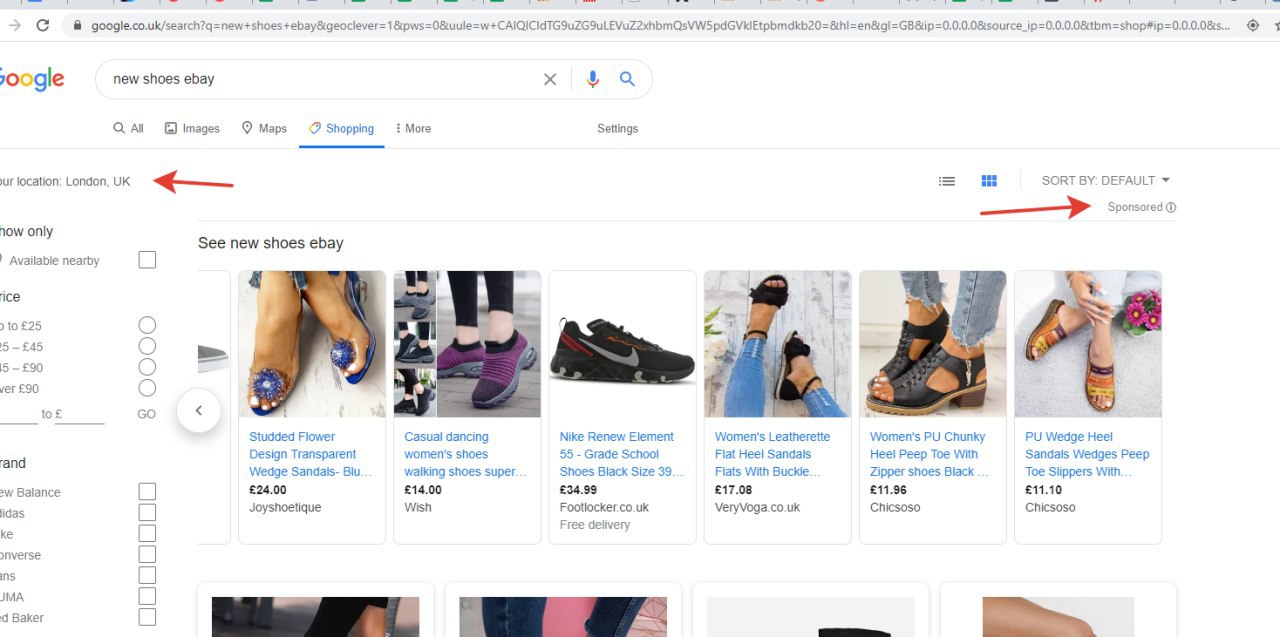Click the 'Your location: London, UK' text
This screenshot has height=637, width=1280.
[65, 181]
